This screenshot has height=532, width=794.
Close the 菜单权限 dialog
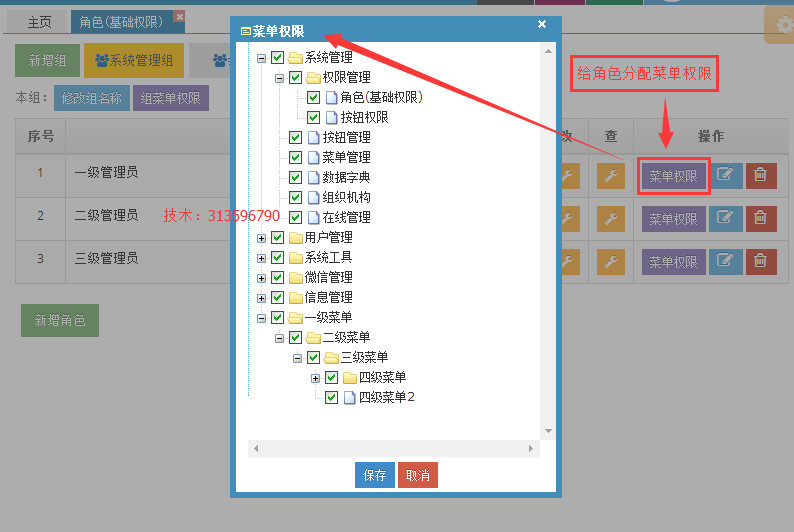542,24
